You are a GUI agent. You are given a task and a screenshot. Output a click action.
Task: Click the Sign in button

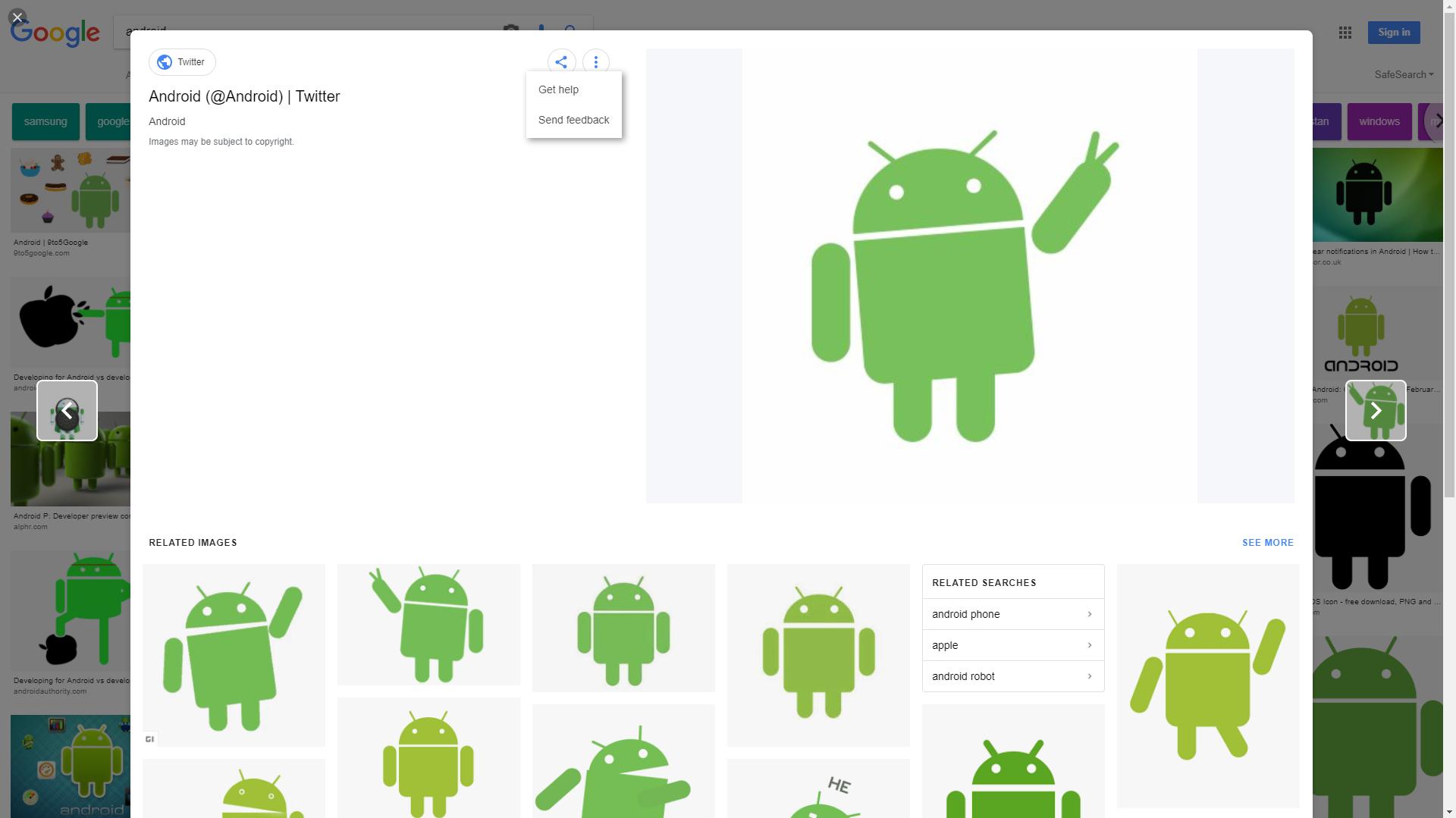tap(1393, 33)
